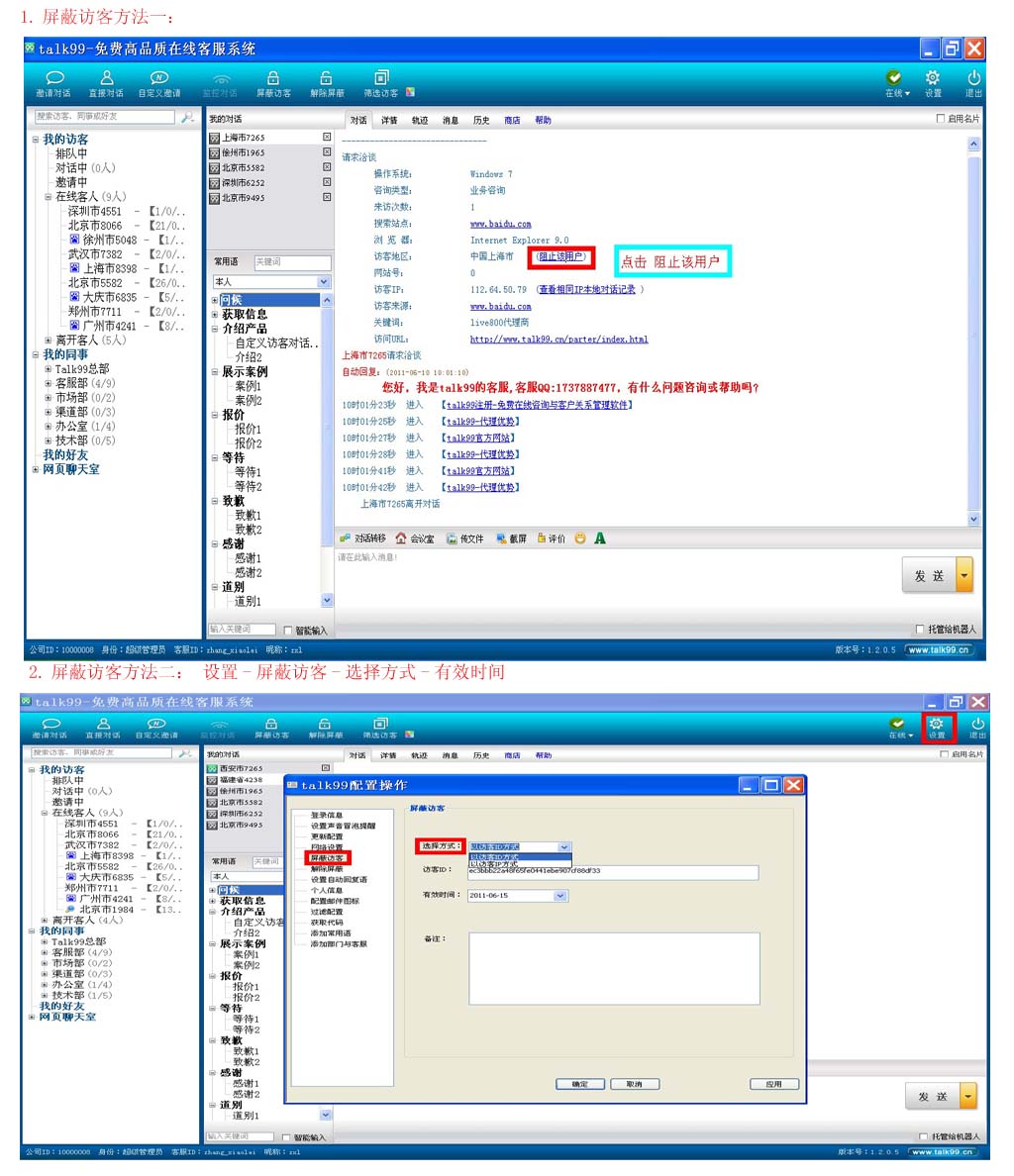Click 退出 power icon in upper window
This screenshot has width=1014, height=1176.
tap(973, 78)
